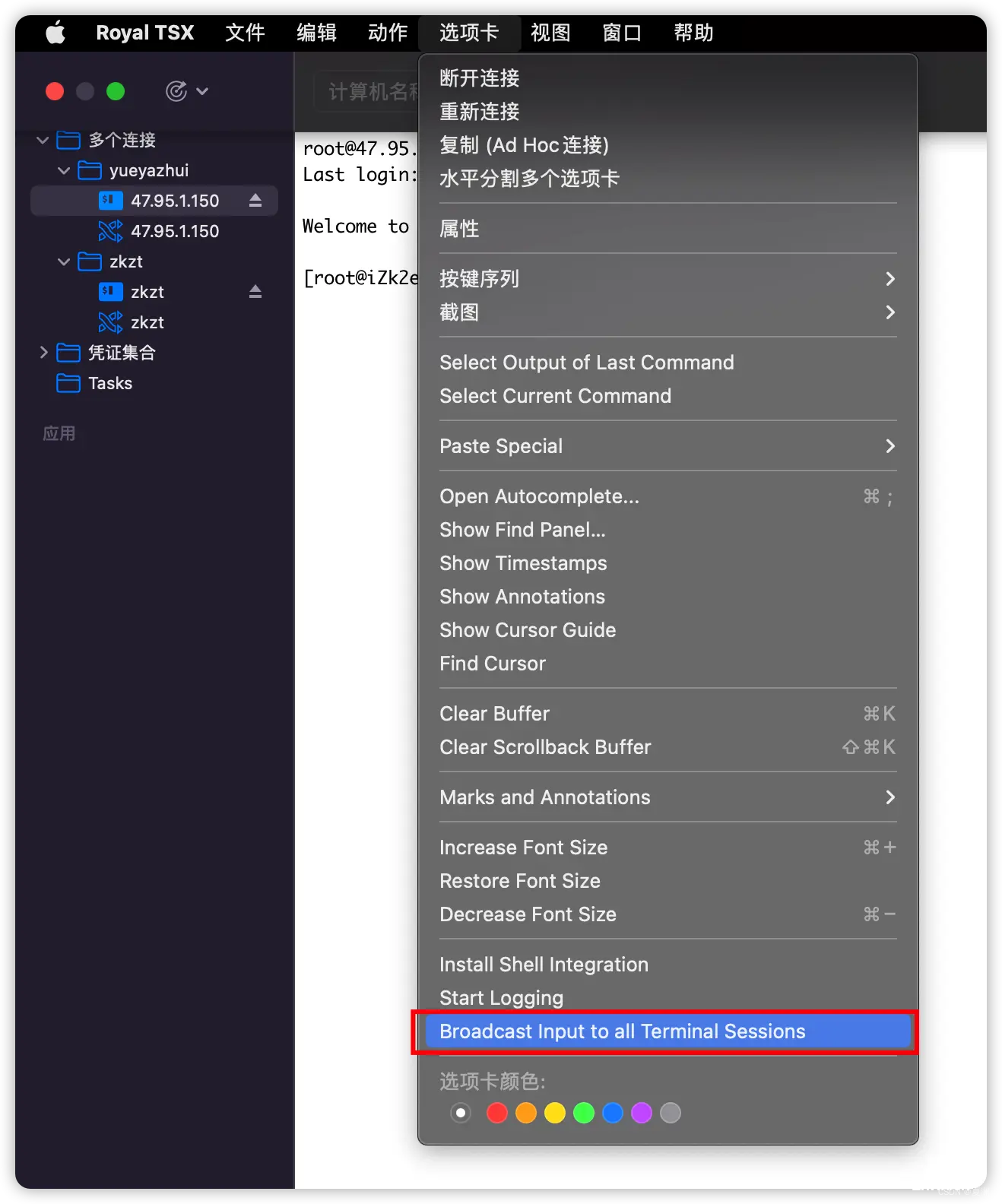The image size is (1002, 1204).
Task: Choose Show Find Panel...
Action: (667, 530)
